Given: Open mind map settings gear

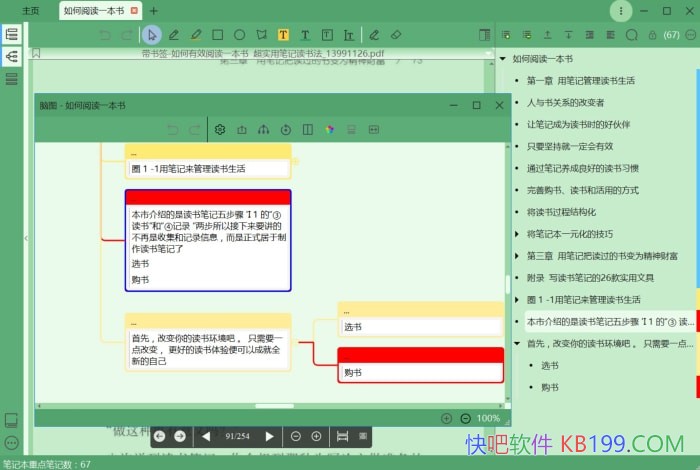Looking at the screenshot, I should tap(220, 129).
